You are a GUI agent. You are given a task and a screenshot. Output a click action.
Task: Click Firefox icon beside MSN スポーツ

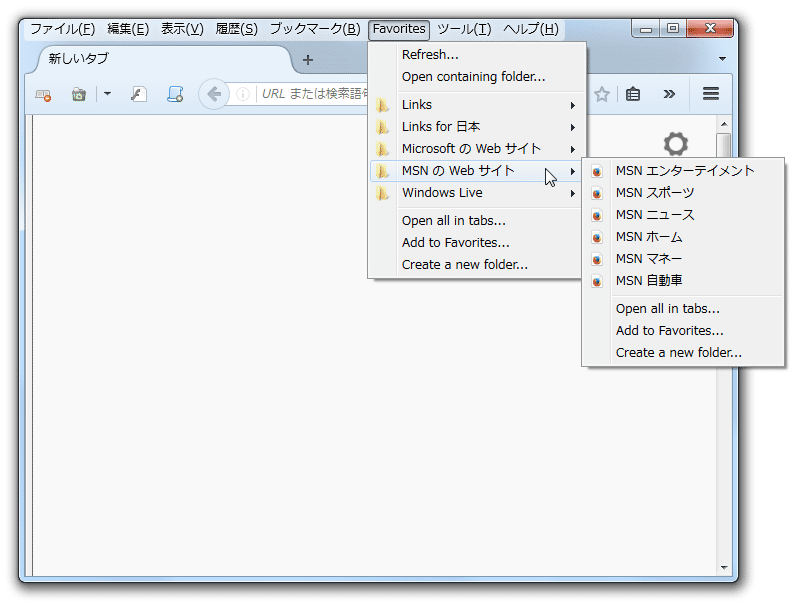pos(597,193)
